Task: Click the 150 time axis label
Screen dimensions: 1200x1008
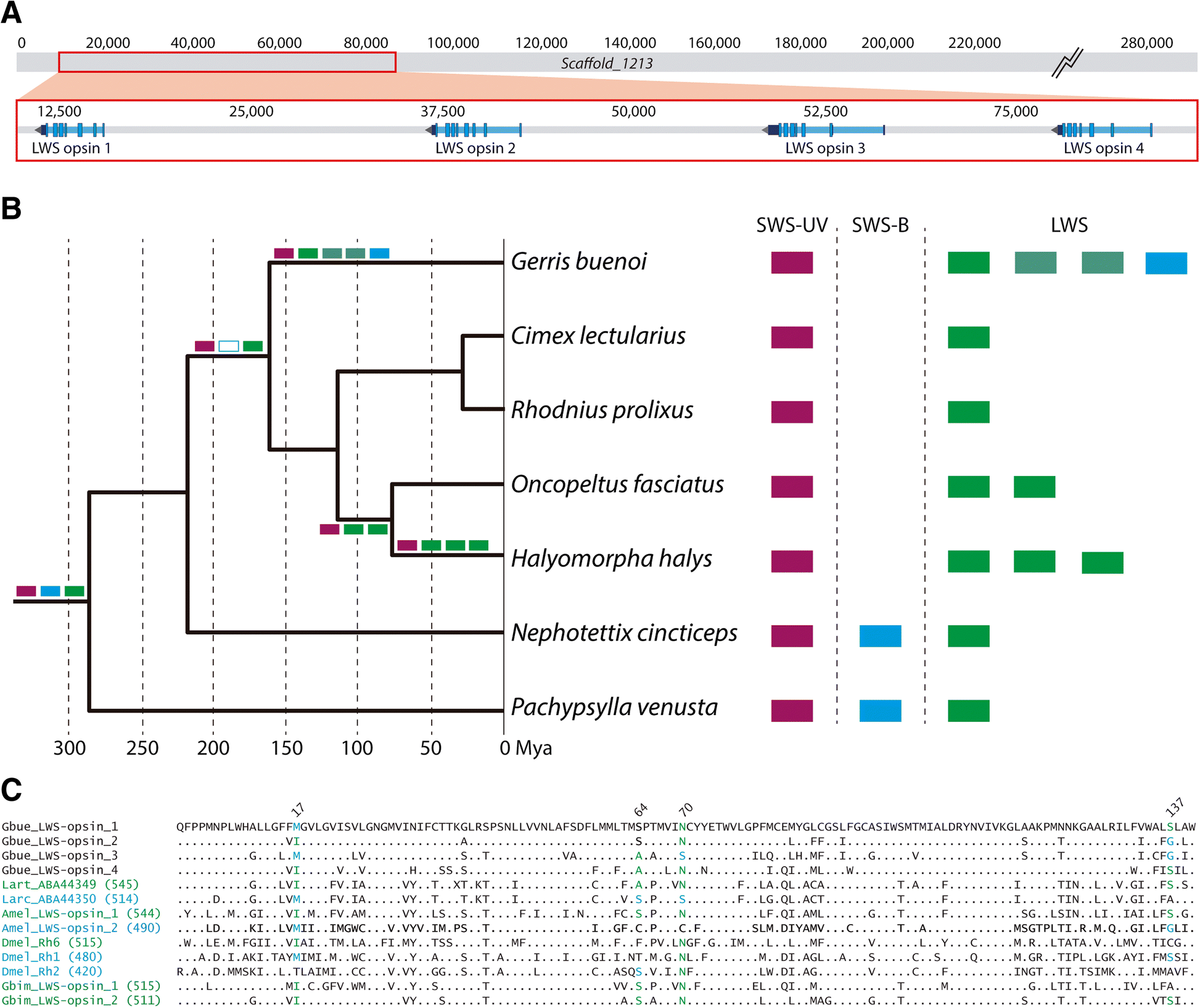Action: pyautogui.click(x=287, y=748)
